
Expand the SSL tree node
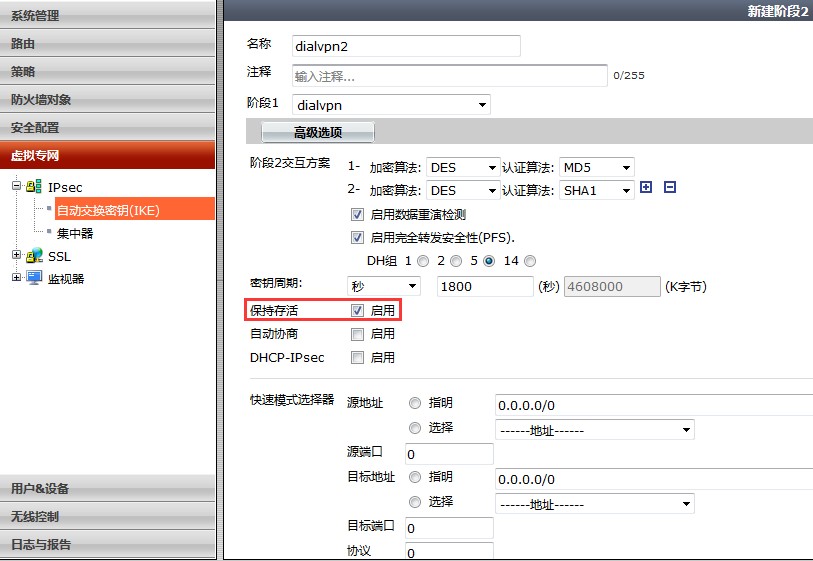(x=16, y=256)
